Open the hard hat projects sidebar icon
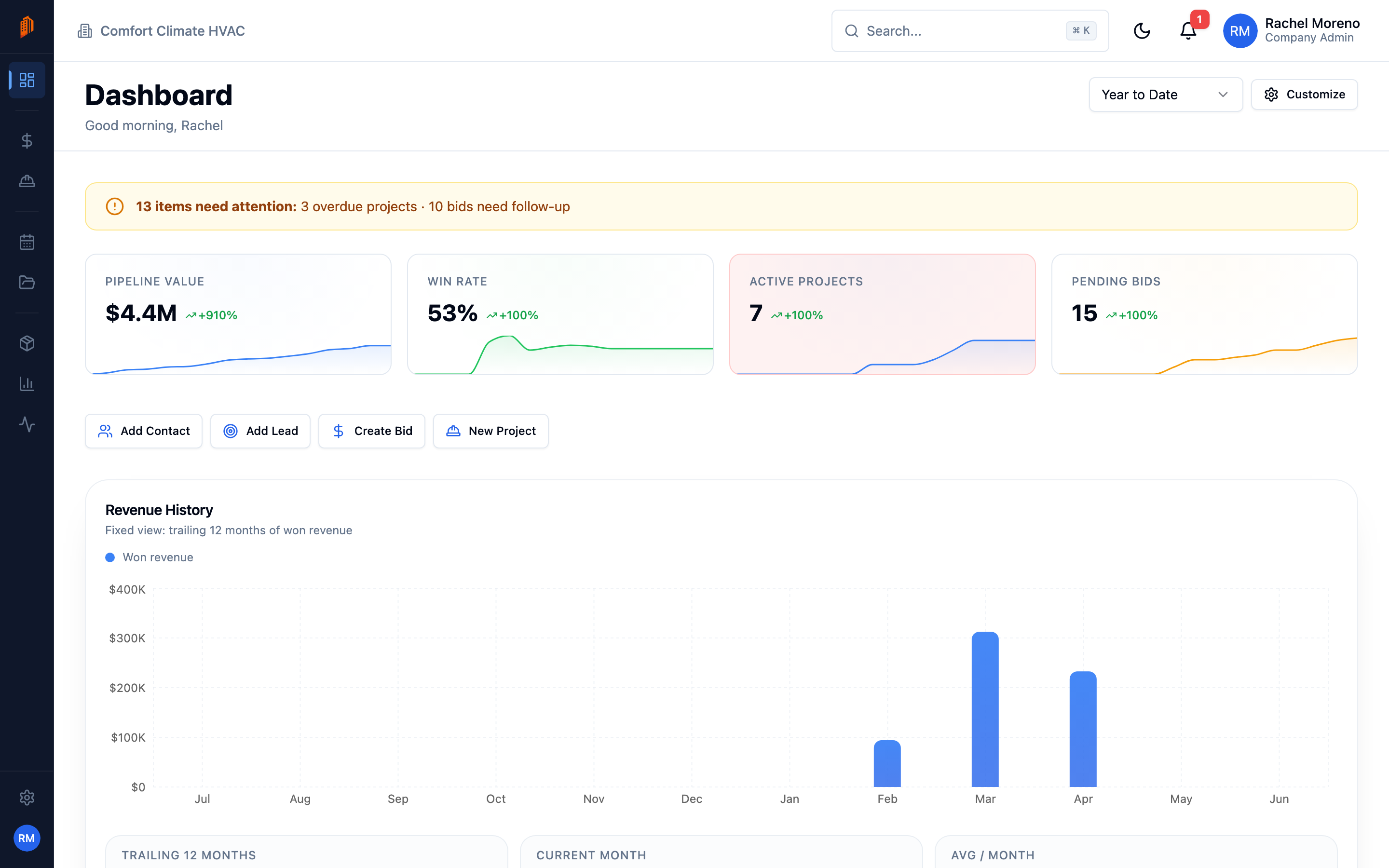The image size is (1389, 868). click(27, 181)
